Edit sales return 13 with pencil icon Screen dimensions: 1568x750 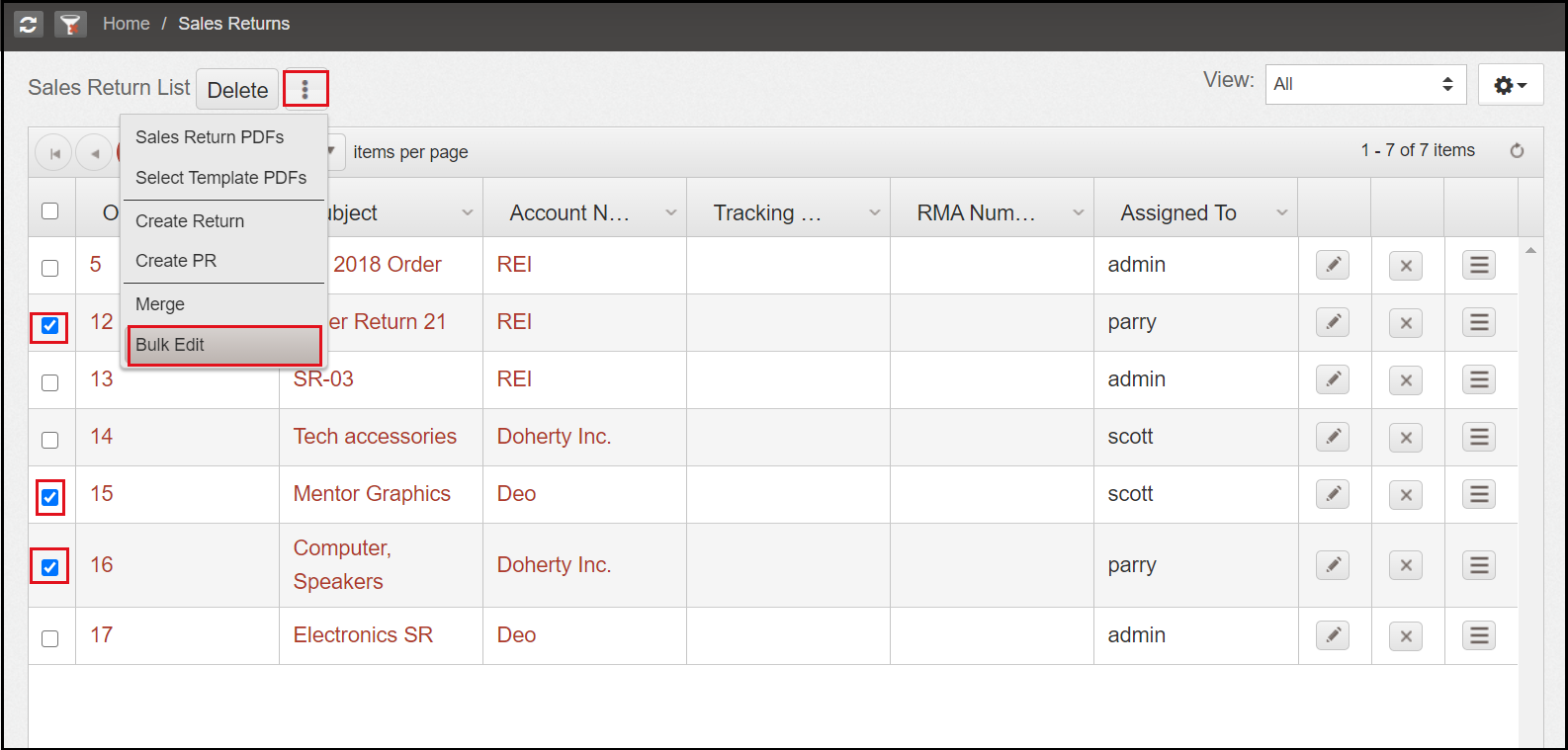pos(1333,379)
